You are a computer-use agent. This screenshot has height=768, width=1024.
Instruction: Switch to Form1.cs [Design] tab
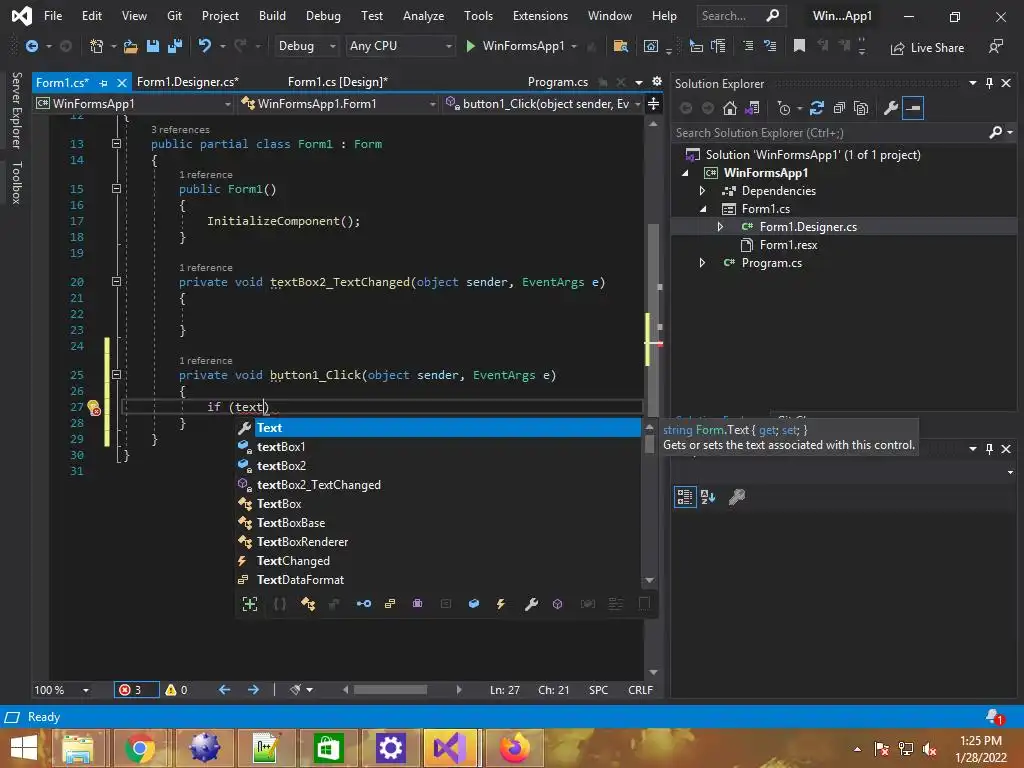click(x=338, y=82)
